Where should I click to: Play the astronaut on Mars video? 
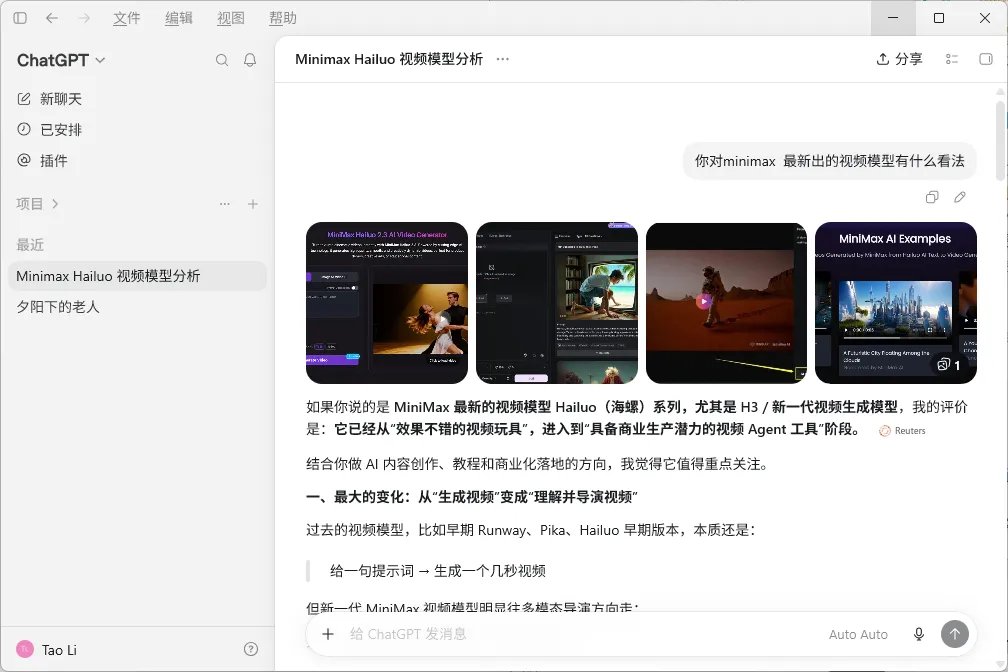704,301
